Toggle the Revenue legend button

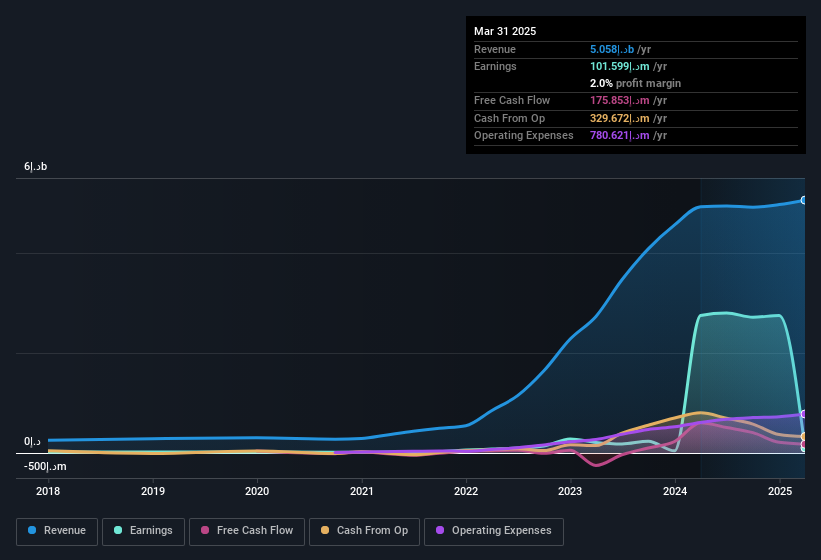tap(57, 531)
